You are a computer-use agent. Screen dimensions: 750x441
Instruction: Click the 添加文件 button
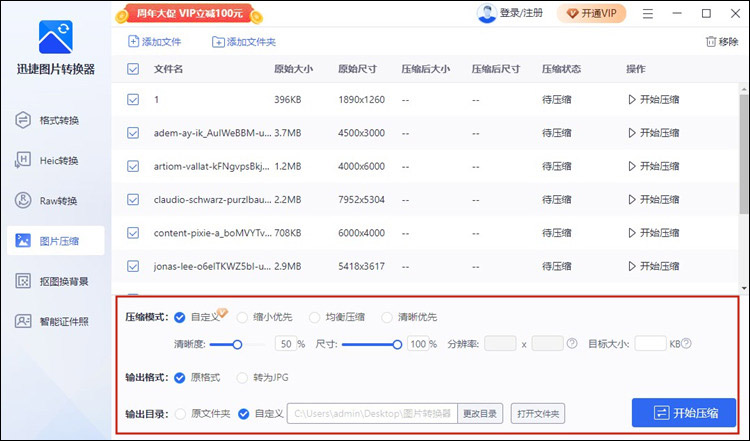(154, 42)
